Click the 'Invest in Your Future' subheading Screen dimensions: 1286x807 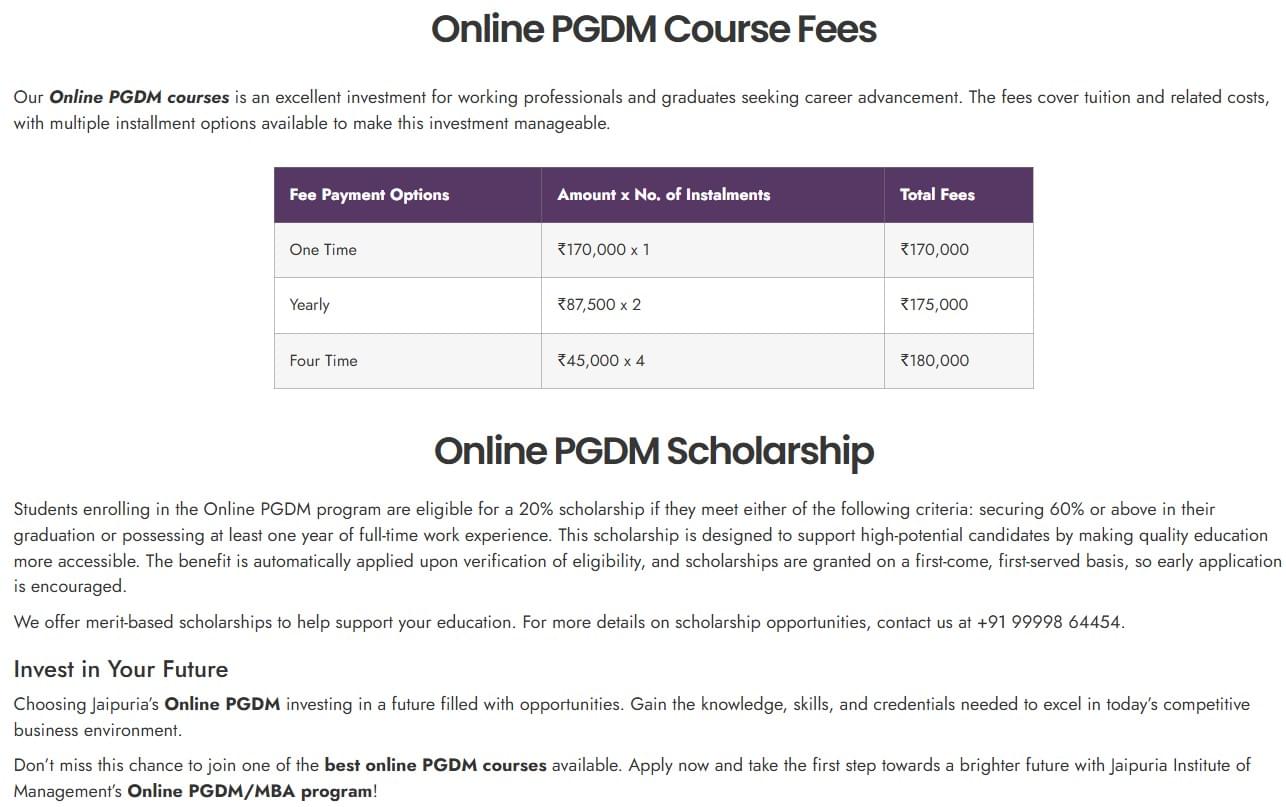tap(121, 669)
